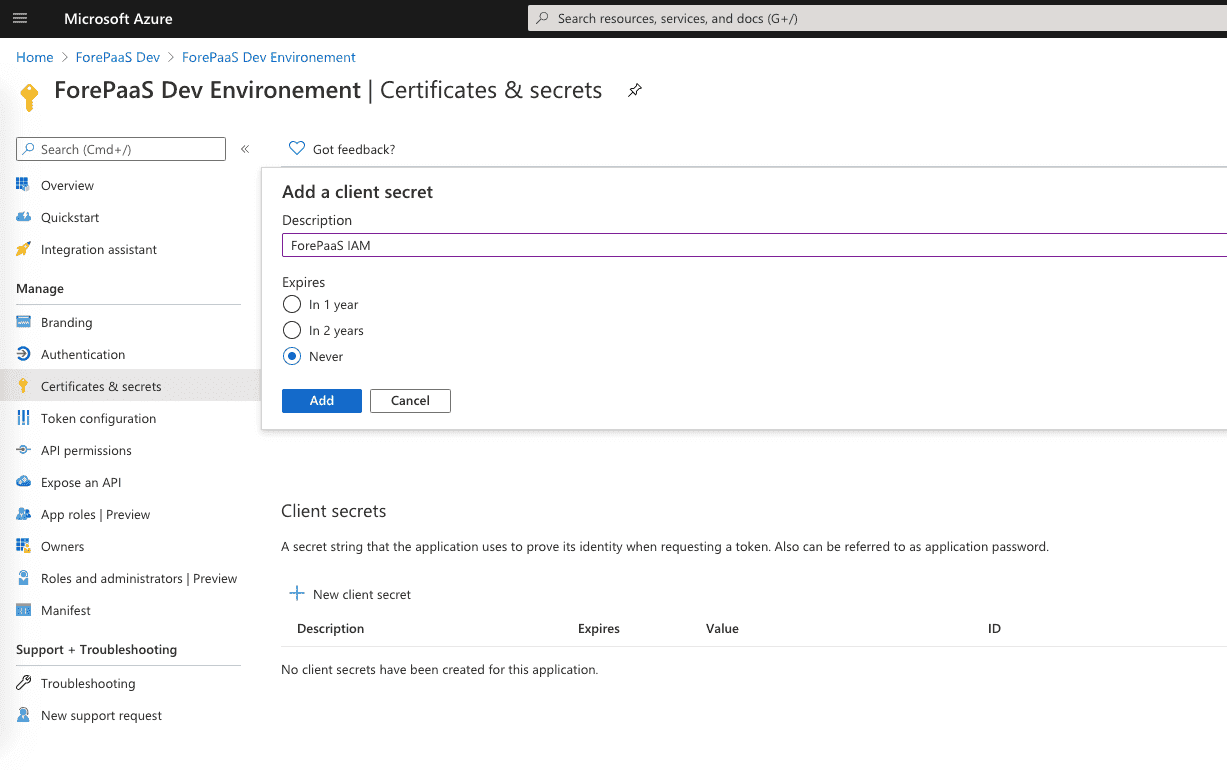Click the Branding icon in sidebar

coord(23,322)
